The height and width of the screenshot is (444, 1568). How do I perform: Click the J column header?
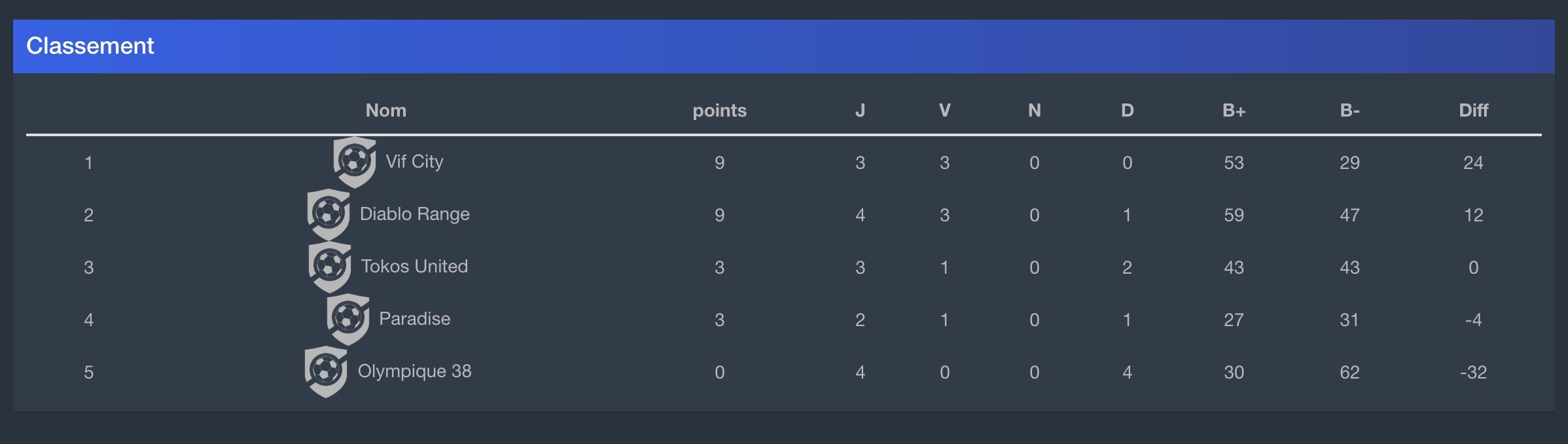860,110
